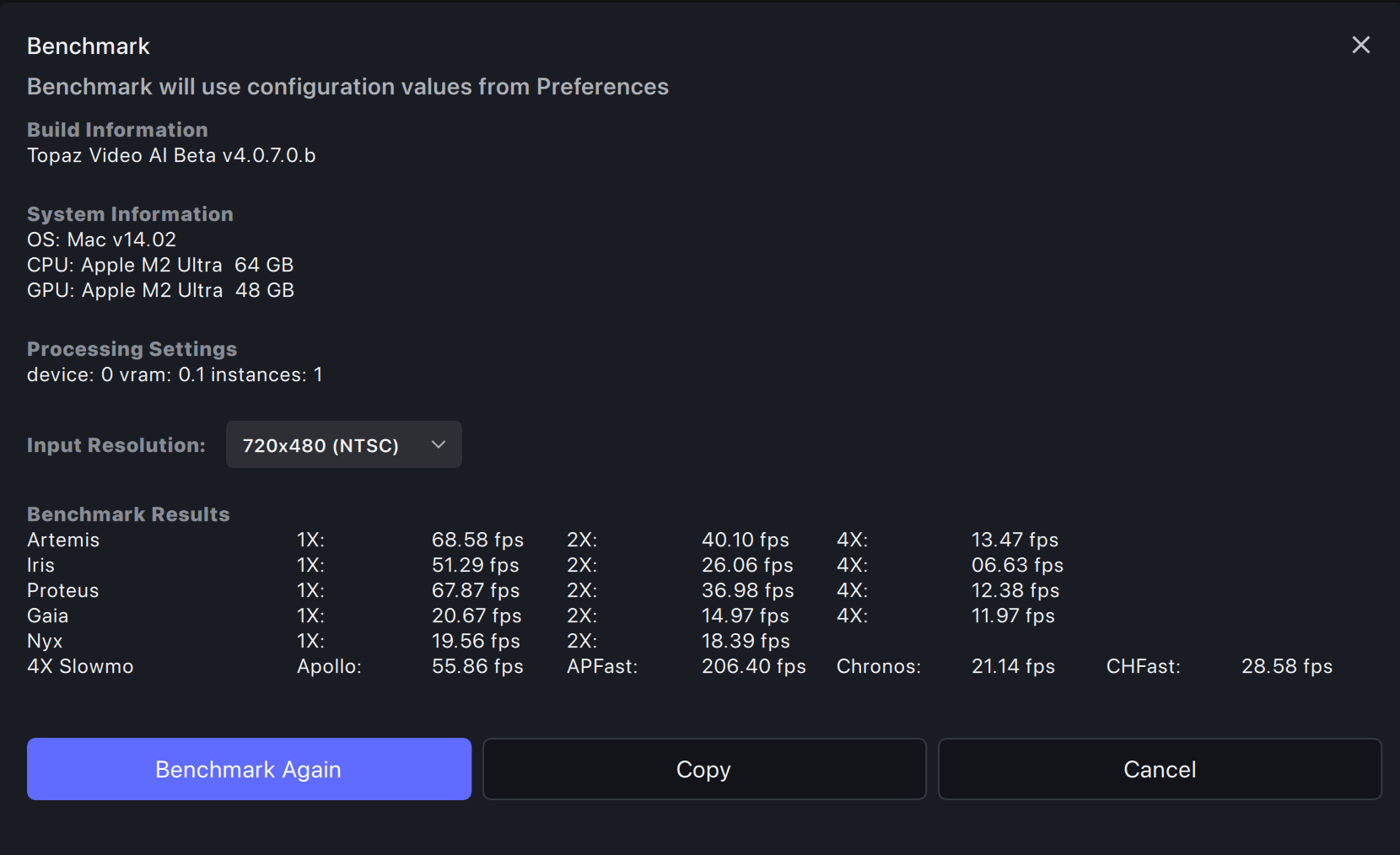Click the 'Input Resolution:' label

pos(116,445)
